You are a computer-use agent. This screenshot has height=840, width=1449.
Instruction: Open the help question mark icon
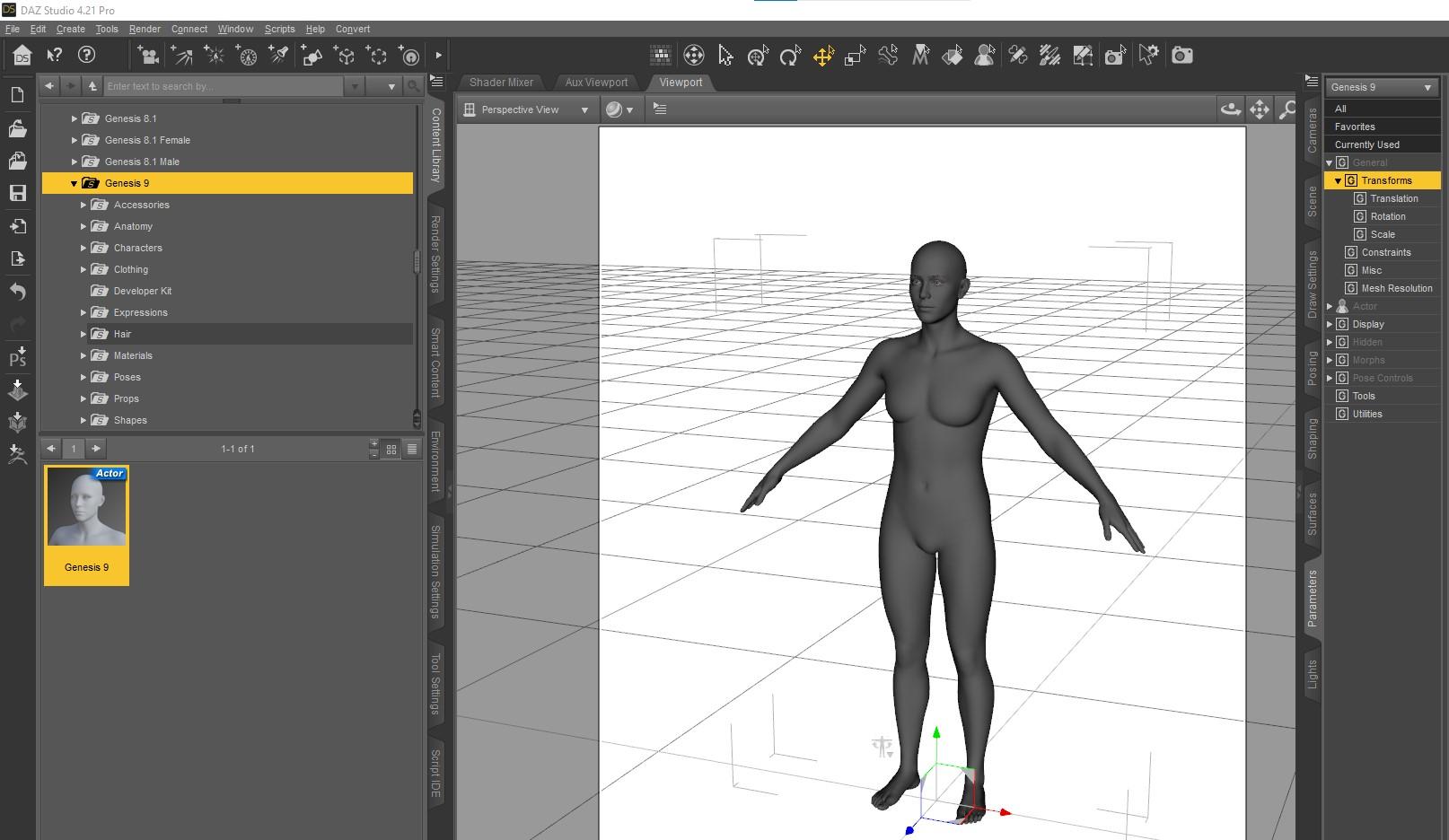(87, 56)
